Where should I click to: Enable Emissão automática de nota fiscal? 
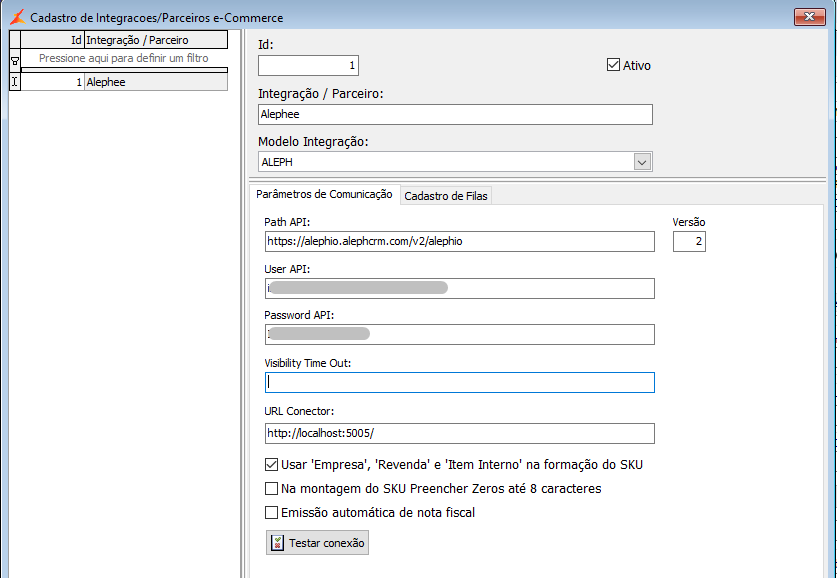click(x=271, y=513)
